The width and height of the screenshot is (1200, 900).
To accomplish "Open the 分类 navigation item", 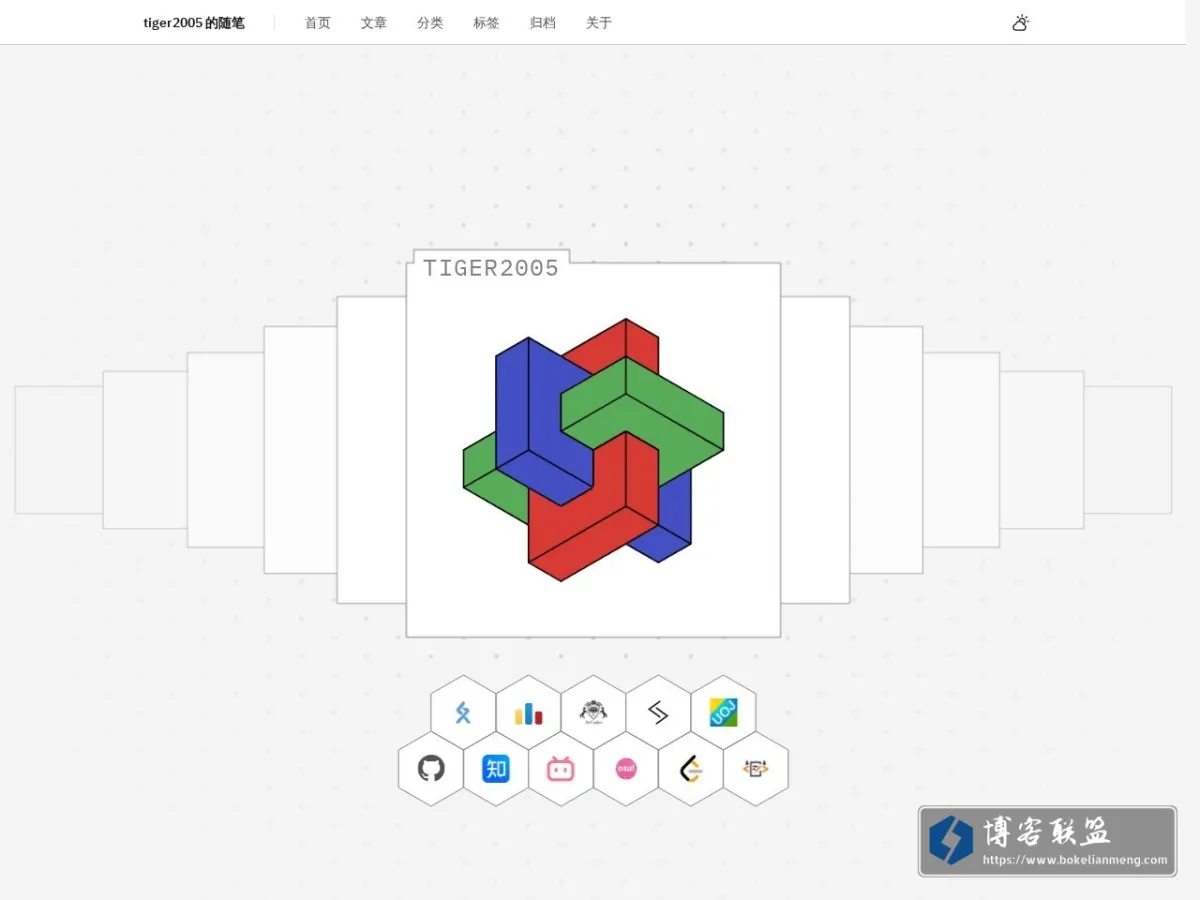I will (430, 23).
